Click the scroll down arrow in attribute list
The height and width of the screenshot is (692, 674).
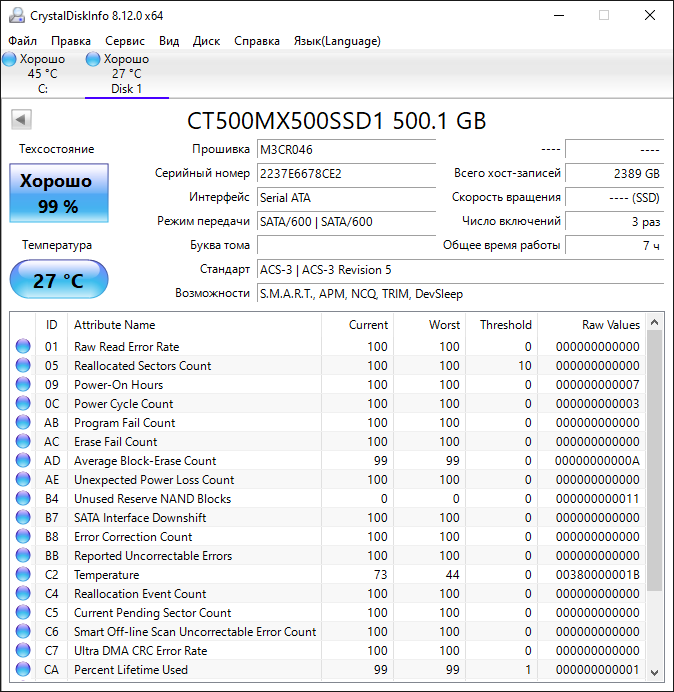655,673
